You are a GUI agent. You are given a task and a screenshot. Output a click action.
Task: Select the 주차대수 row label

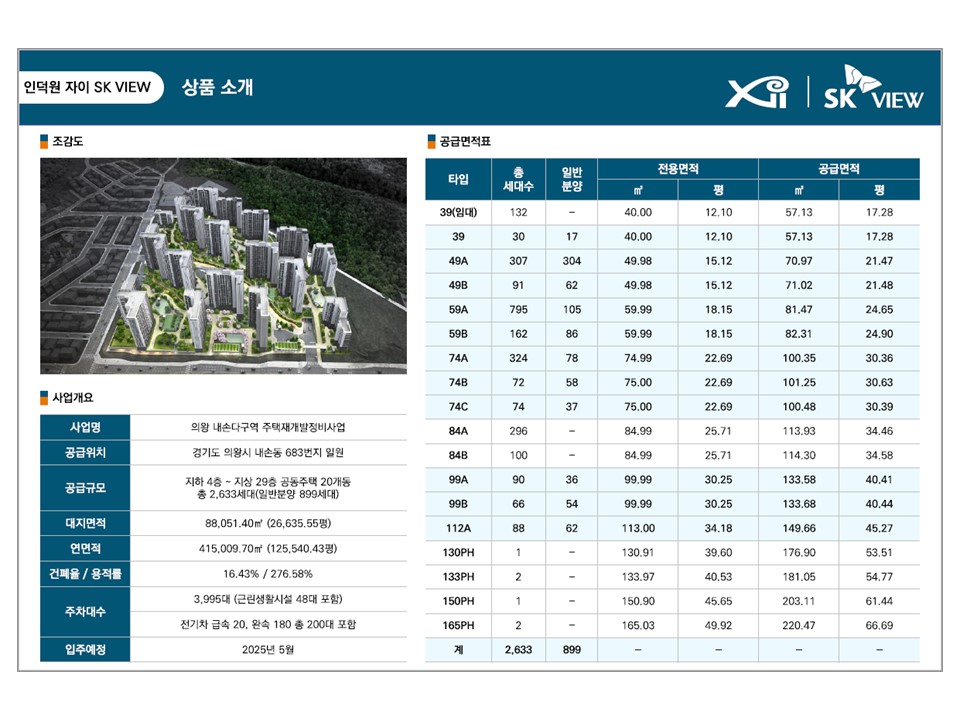tap(85, 612)
